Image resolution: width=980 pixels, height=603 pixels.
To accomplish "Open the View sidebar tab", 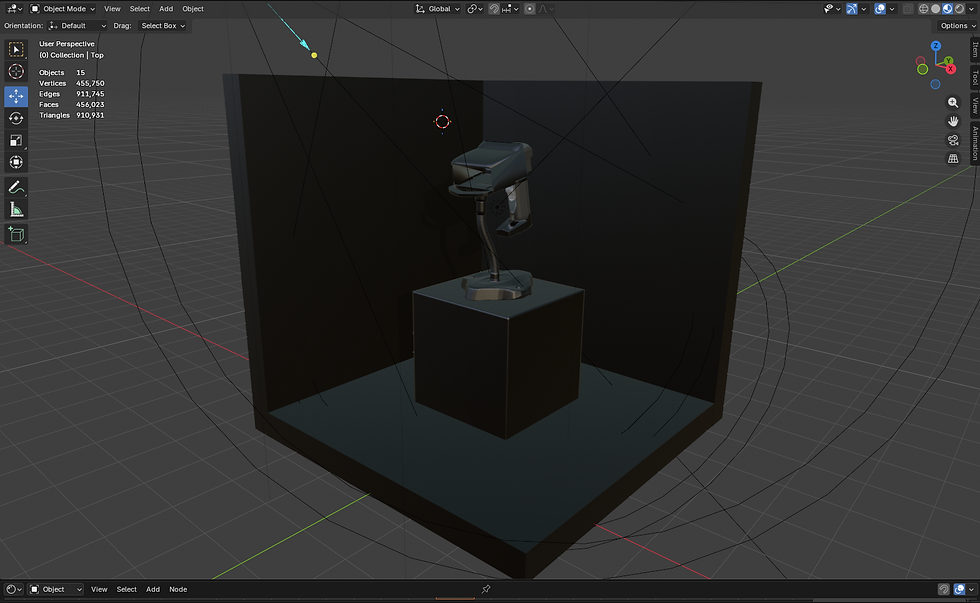I will (x=974, y=105).
